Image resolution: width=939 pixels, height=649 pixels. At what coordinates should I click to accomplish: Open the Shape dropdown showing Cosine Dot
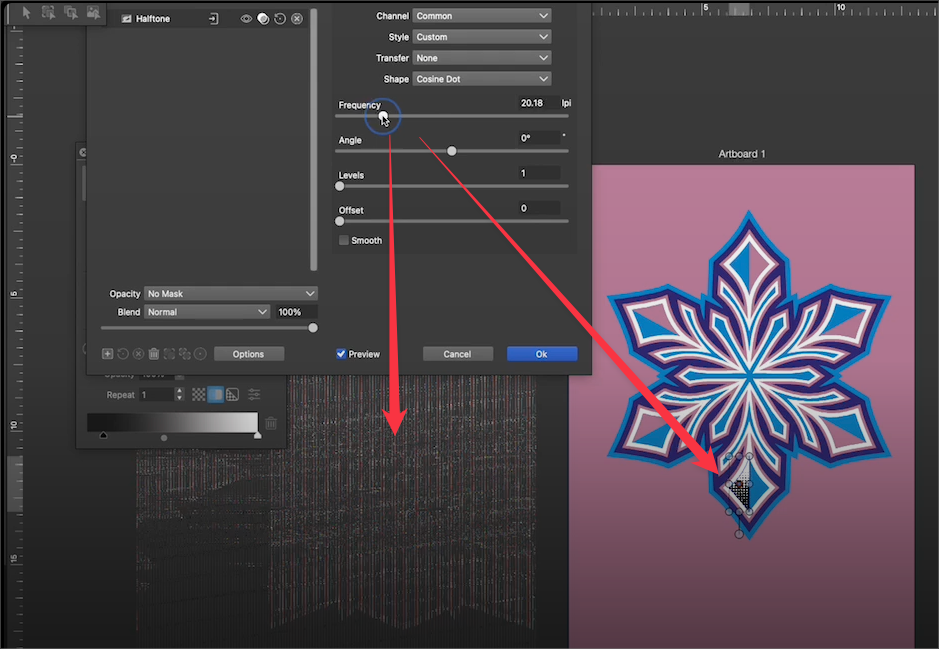481,79
